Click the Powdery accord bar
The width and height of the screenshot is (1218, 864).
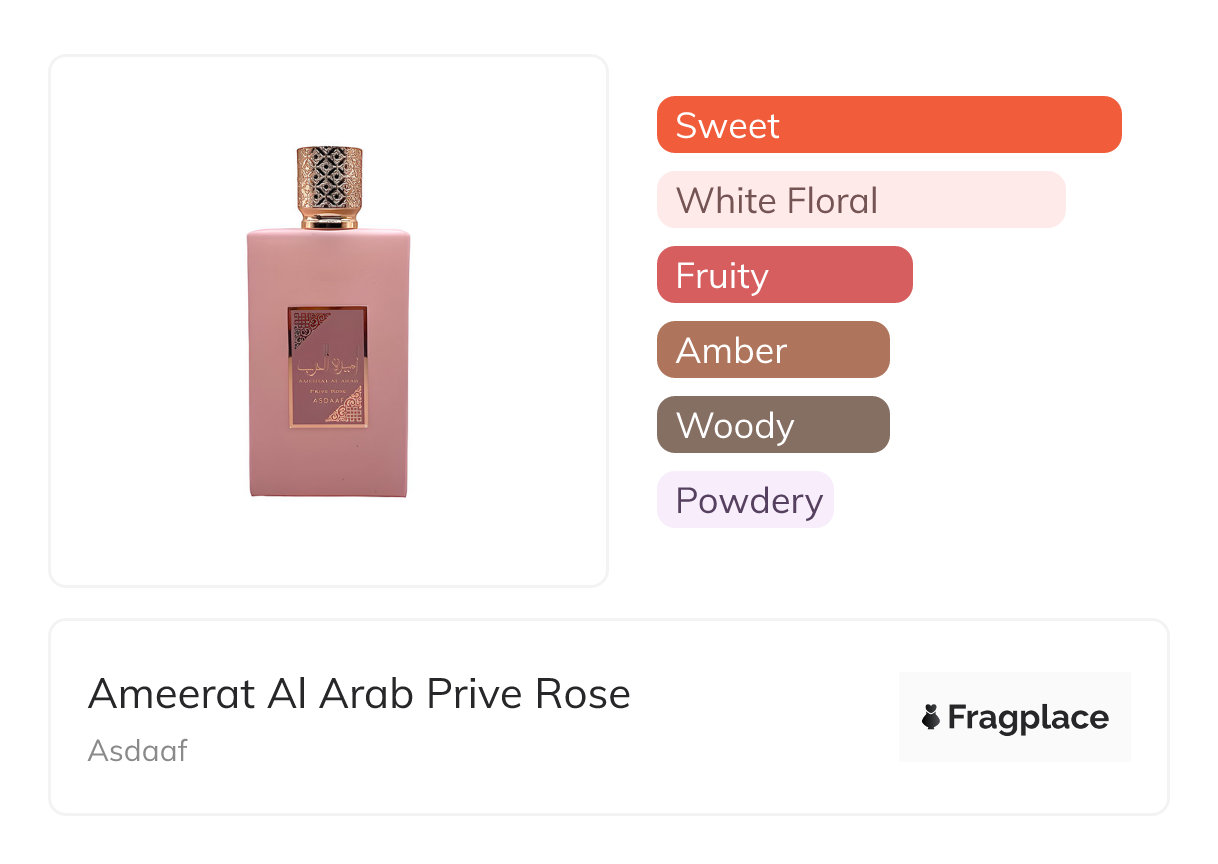point(744,500)
